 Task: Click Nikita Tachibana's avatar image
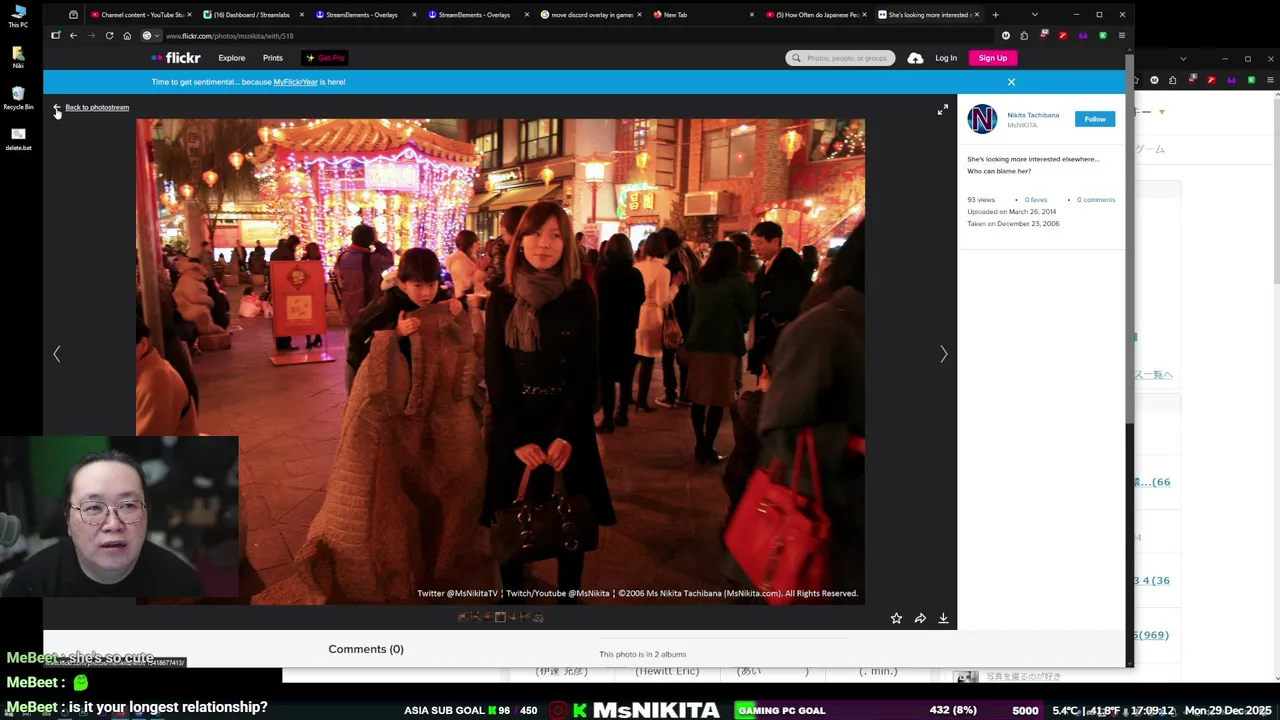pos(982,119)
